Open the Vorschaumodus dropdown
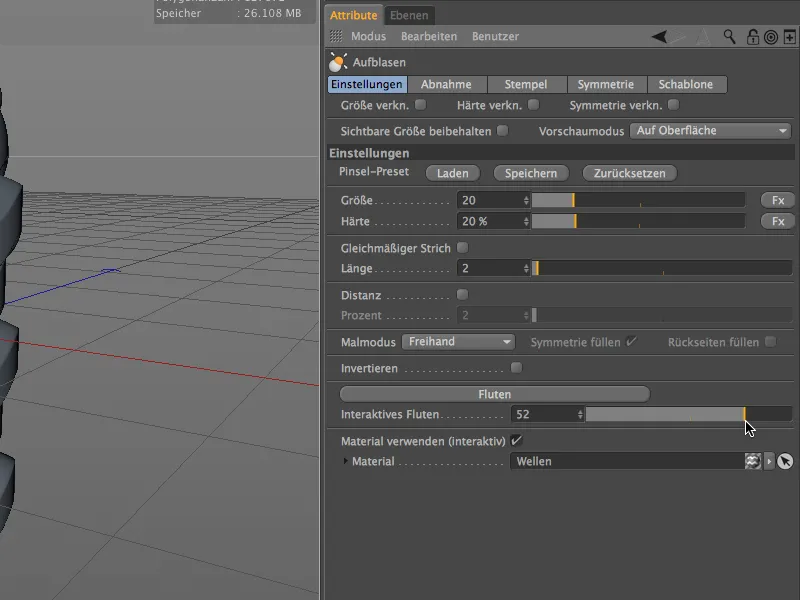 [710, 131]
